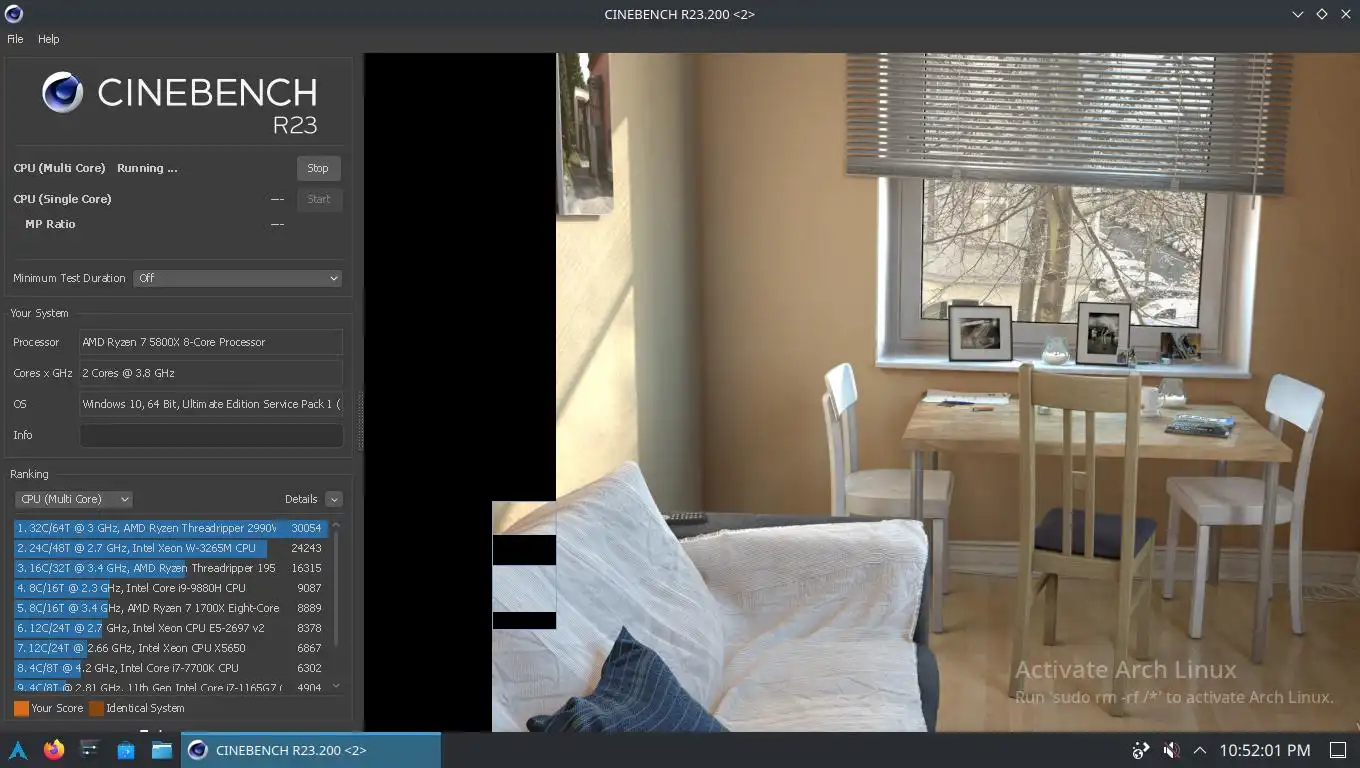Click the ranking list scroll-up arrow
The image size is (1360, 768).
coord(336,525)
